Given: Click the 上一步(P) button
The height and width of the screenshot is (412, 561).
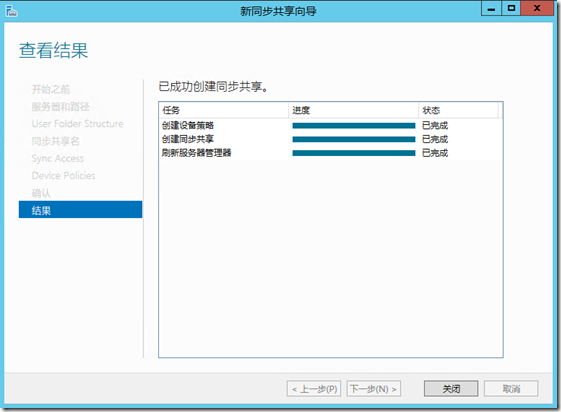Looking at the screenshot, I should [x=314, y=388].
